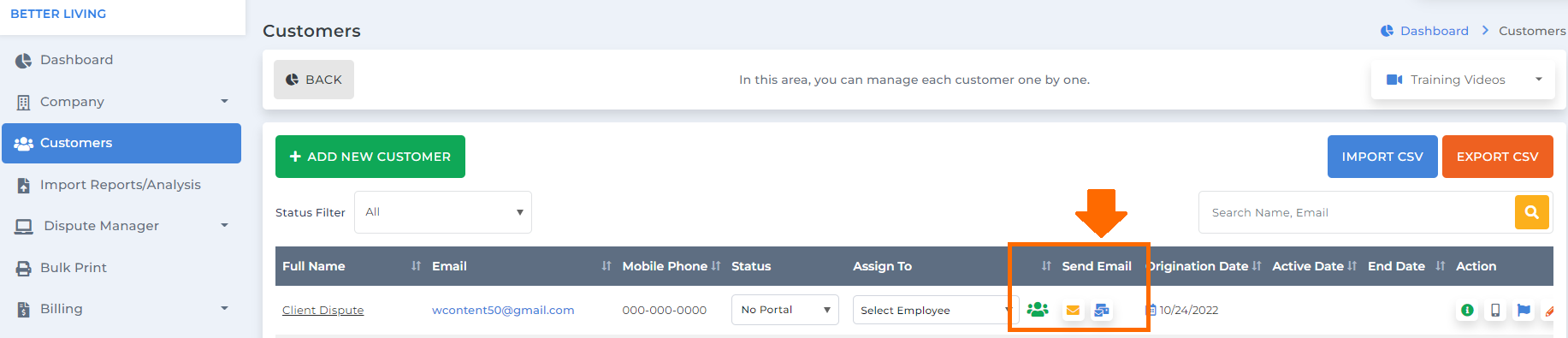
Task: Open the green info action icon
Action: pyautogui.click(x=1467, y=311)
